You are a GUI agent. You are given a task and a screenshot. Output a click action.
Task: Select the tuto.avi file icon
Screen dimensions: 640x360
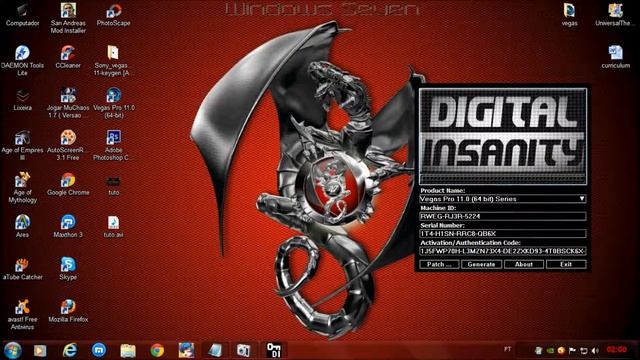[x=113, y=227]
